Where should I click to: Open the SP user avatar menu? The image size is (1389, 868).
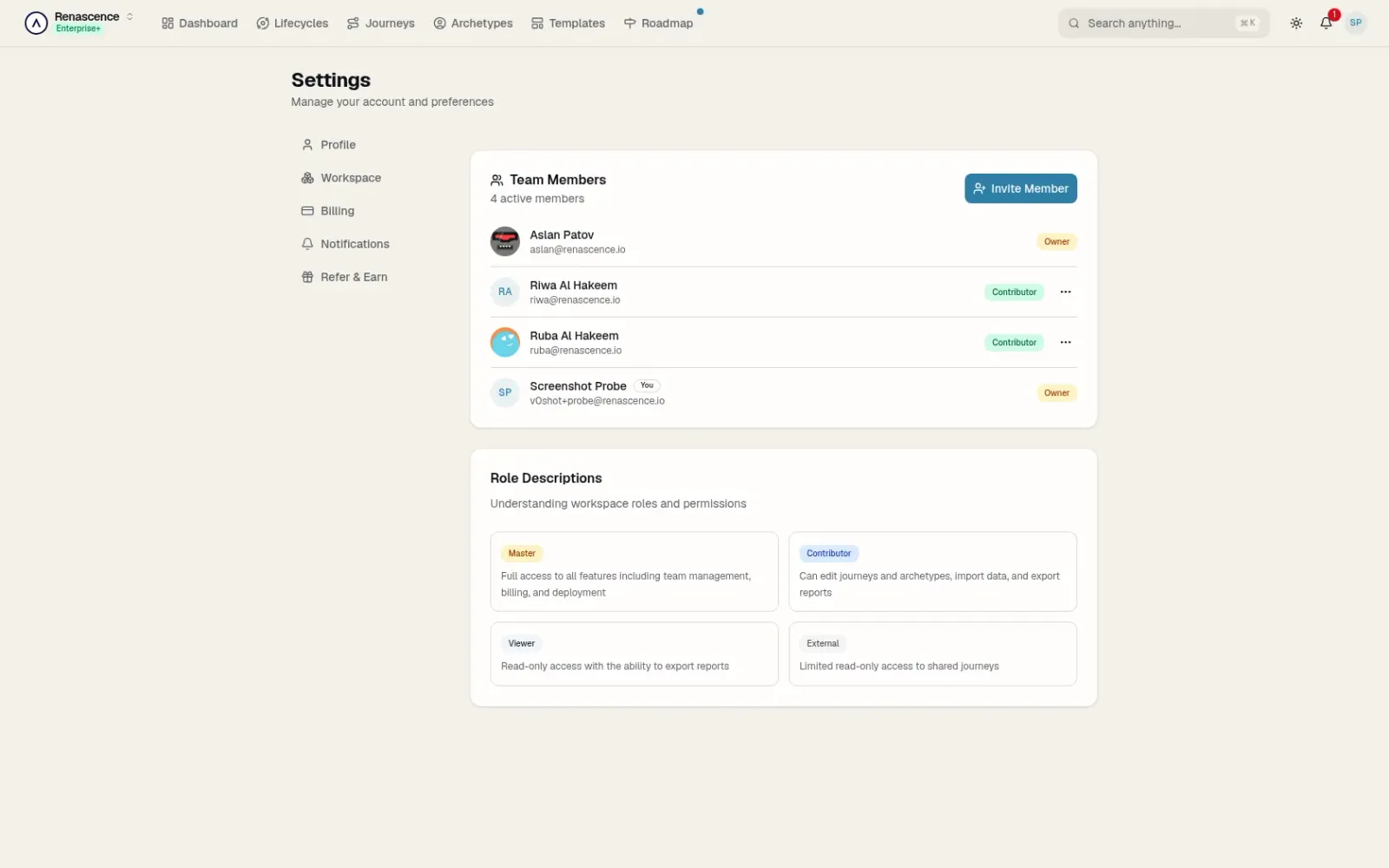tap(1356, 23)
